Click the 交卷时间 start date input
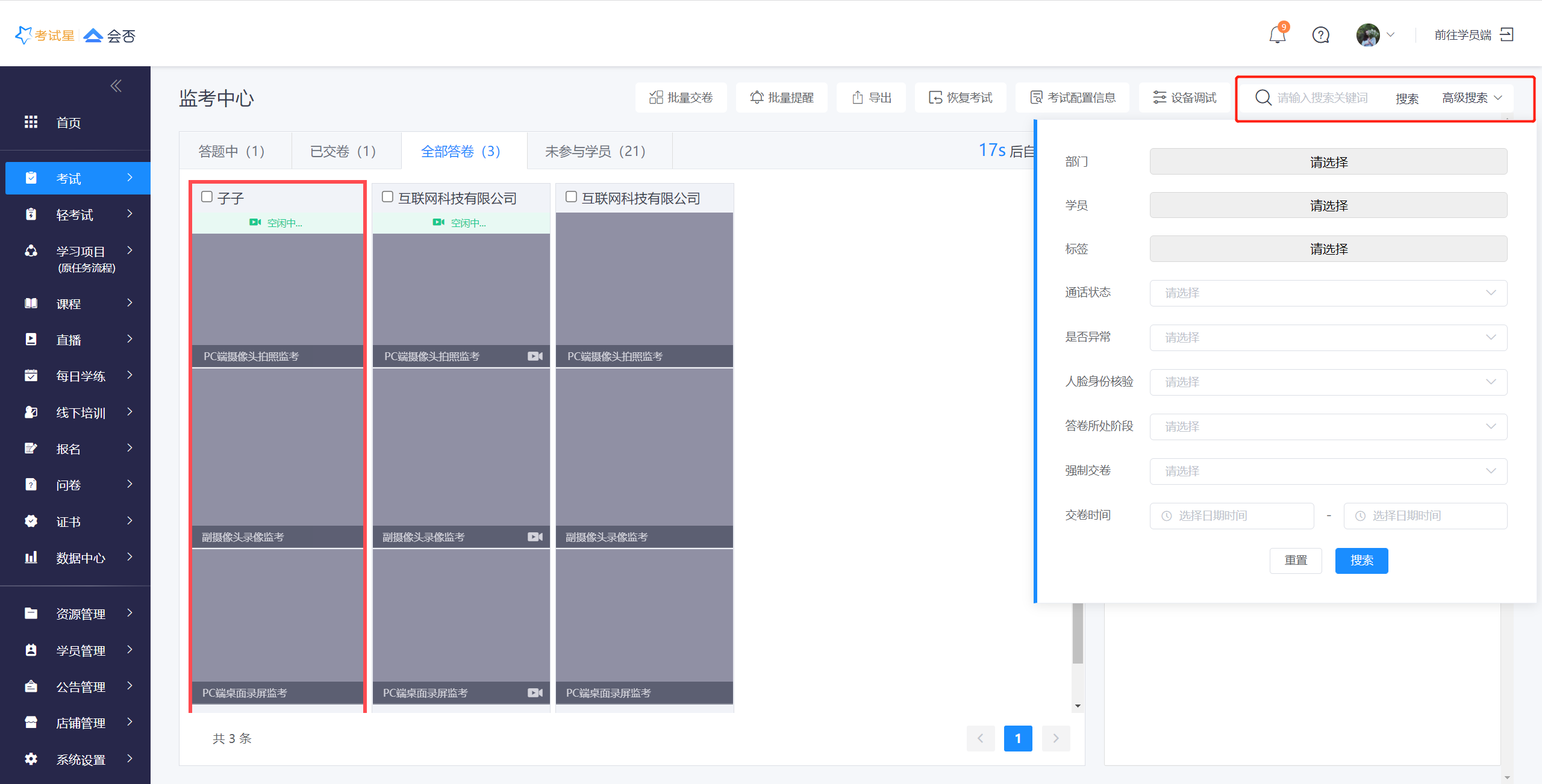This screenshot has width=1542, height=784. [1231, 516]
